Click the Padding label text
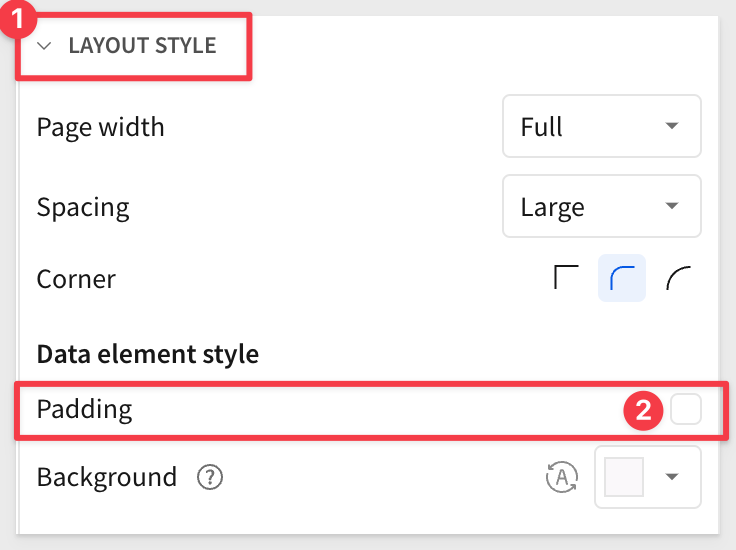 click(84, 409)
